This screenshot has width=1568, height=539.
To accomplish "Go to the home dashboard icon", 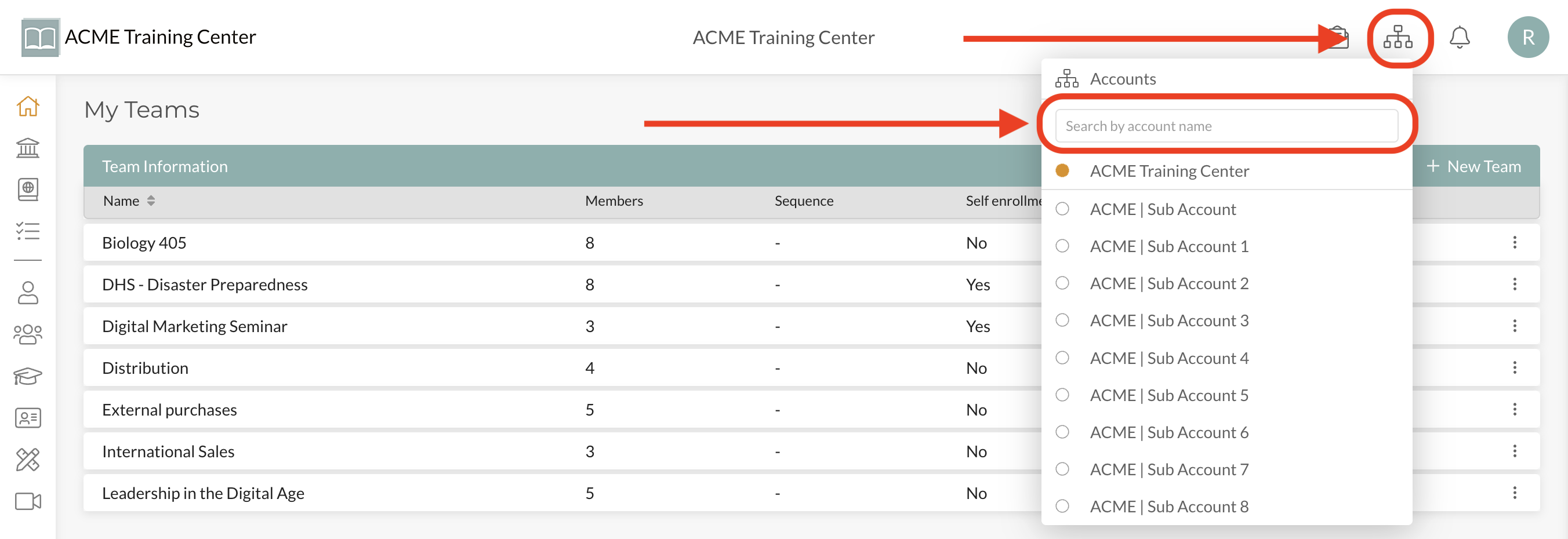I will coord(28,107).
